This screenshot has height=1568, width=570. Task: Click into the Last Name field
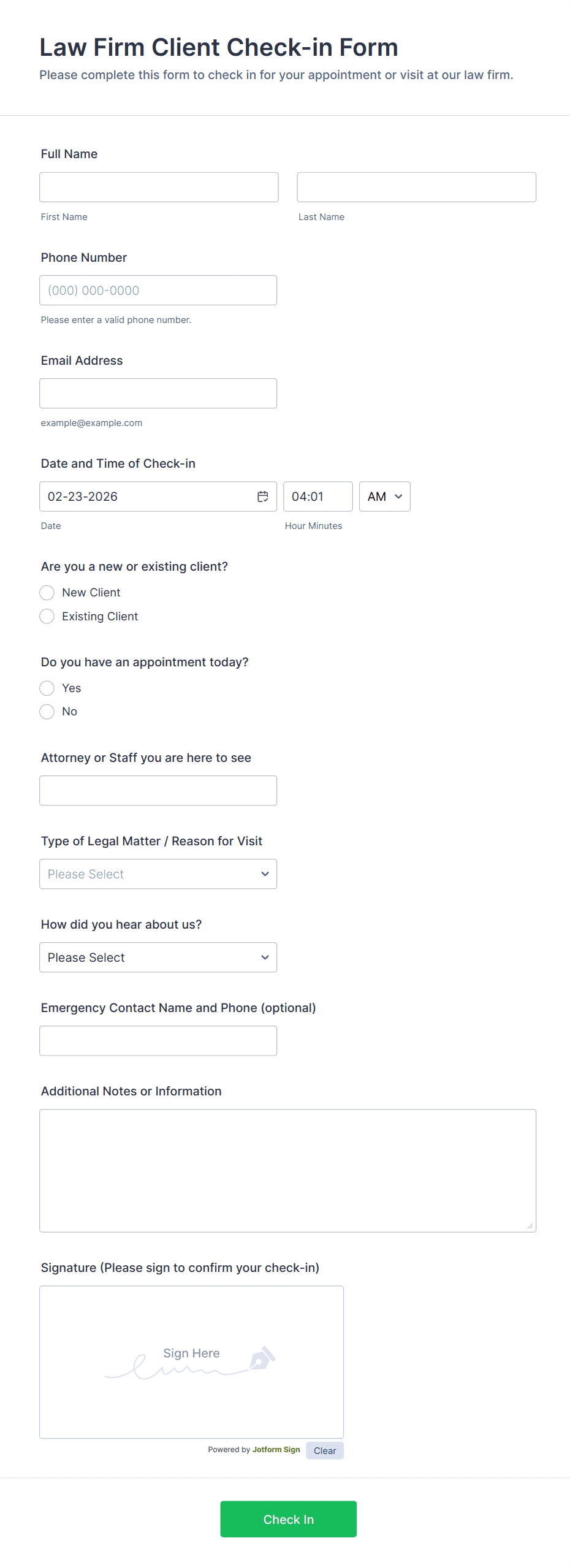[x=416, y=187]
